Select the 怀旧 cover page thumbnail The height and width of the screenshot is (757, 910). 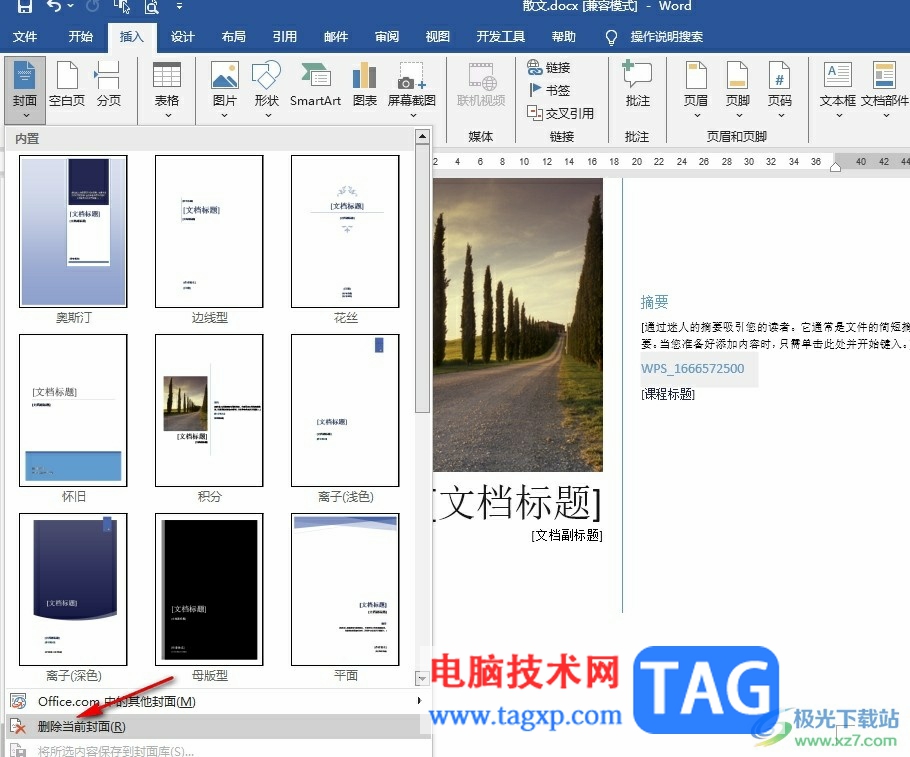click(x=73, y=410)
